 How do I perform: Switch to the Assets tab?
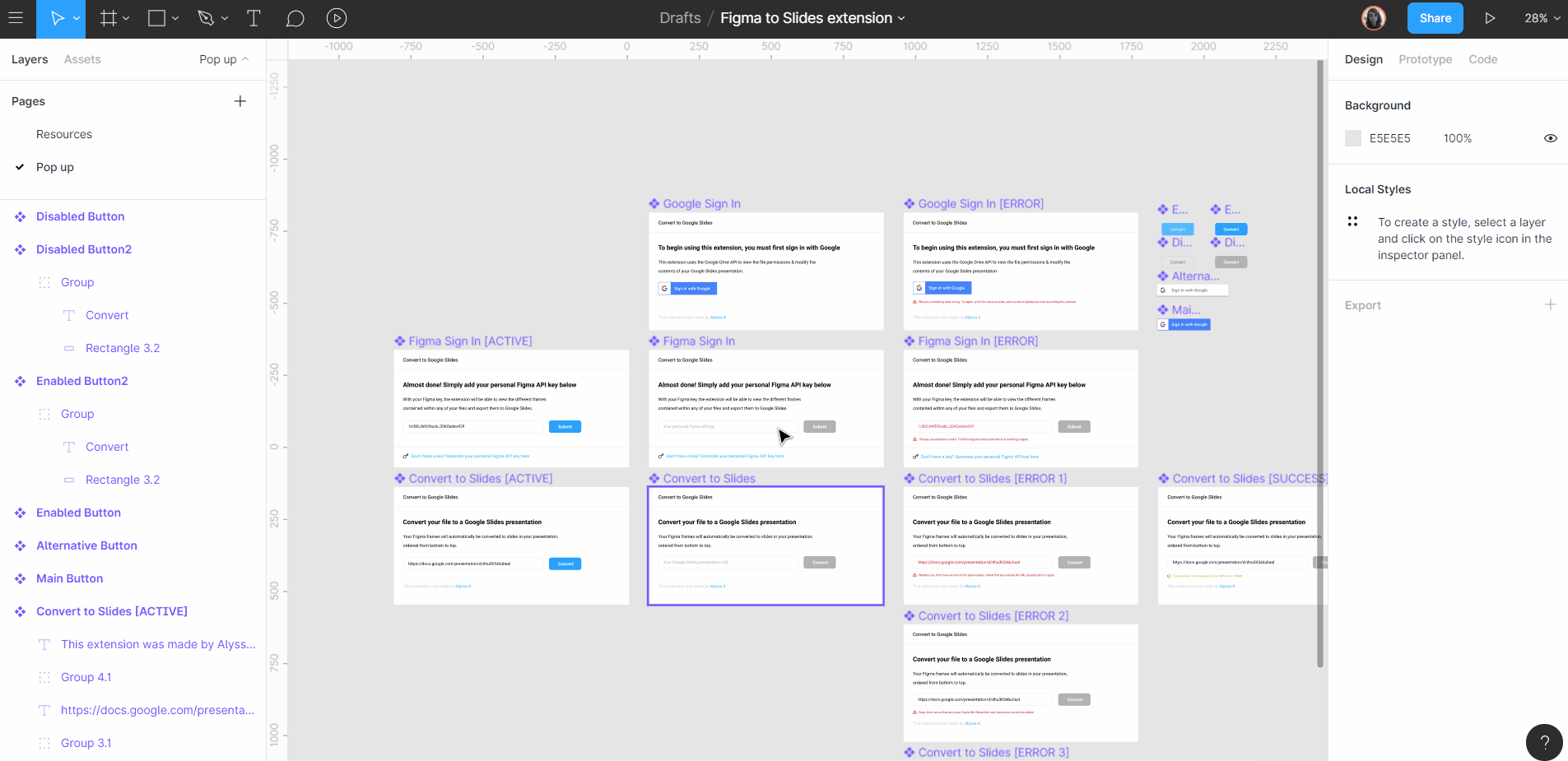tap(82, 59)
